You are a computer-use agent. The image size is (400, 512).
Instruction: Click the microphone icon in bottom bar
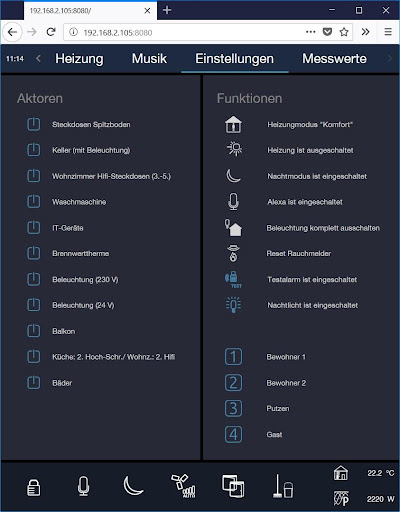[x=83, y=486]
